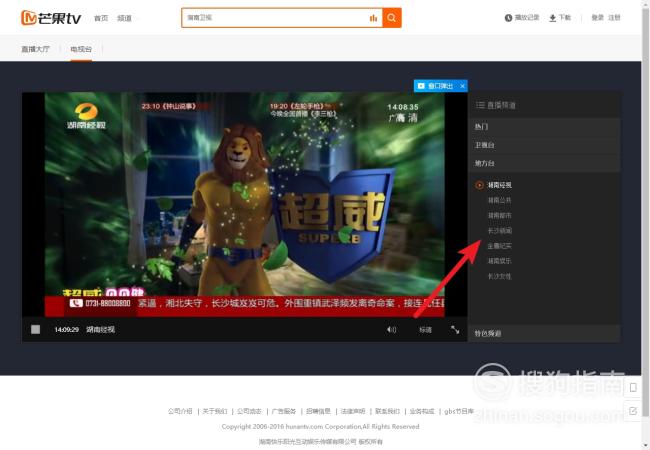Open the 法律声明 footer link
Viewport: 650px width, 450px height.
point(353,411)
